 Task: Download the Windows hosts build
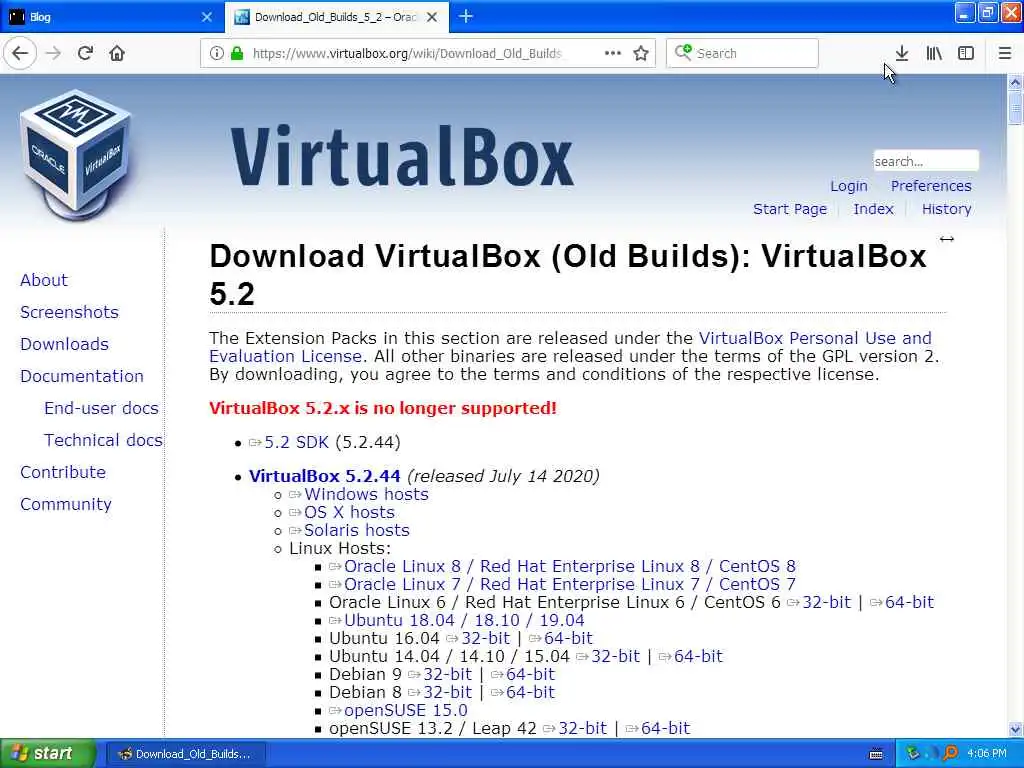click(x=366, y=494)
